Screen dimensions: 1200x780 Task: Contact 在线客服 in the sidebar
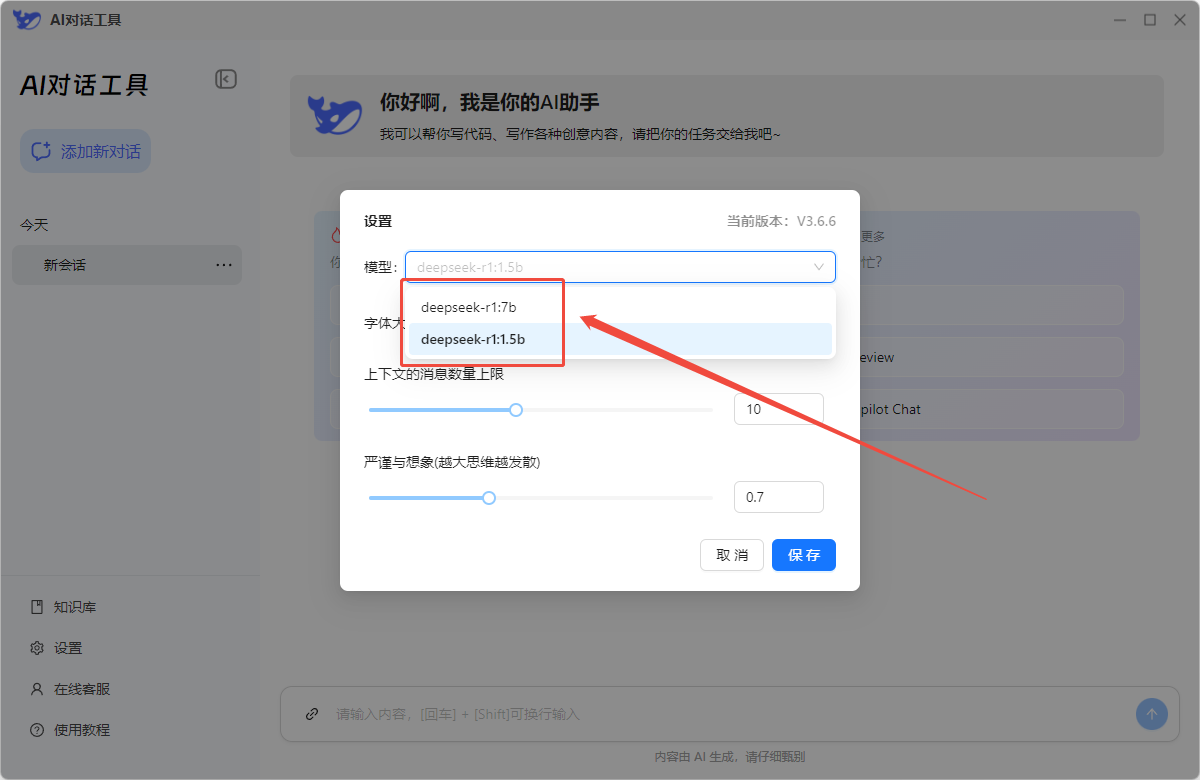[71, 689]
